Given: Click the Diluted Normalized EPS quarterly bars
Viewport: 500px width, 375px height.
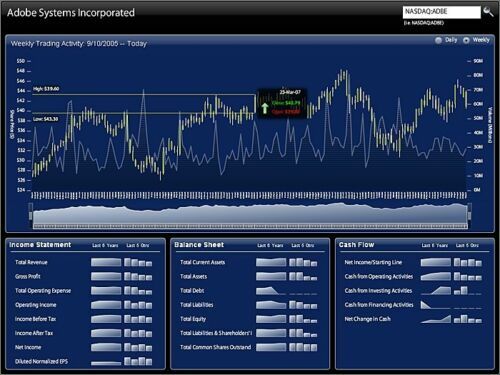Looking at the screenshot, I should tap(138, 361).
